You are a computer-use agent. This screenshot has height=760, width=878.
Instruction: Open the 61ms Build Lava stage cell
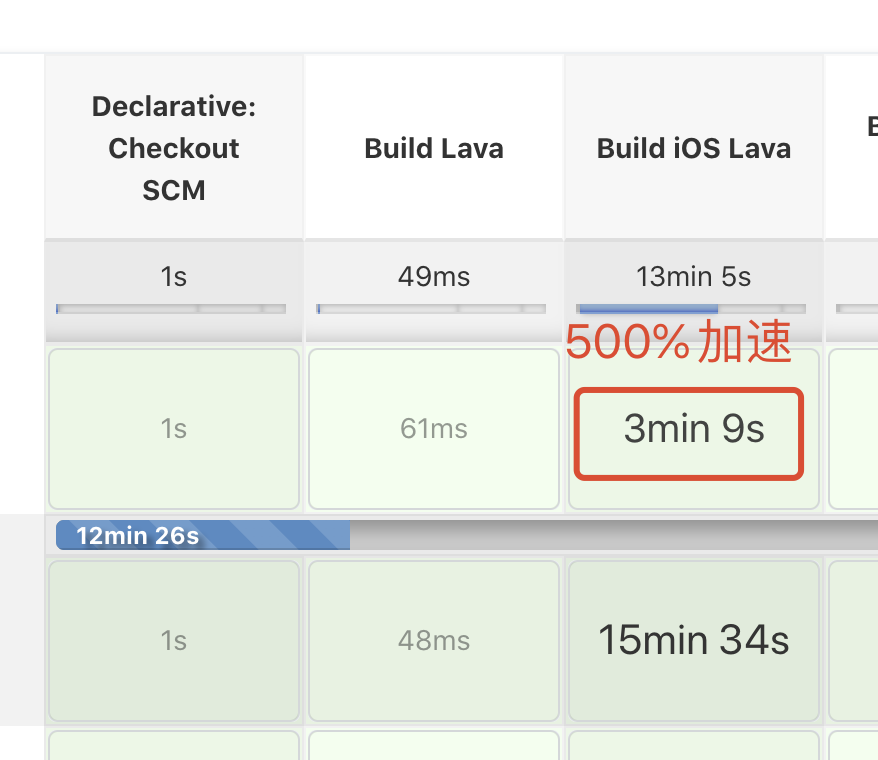point(434,429)
